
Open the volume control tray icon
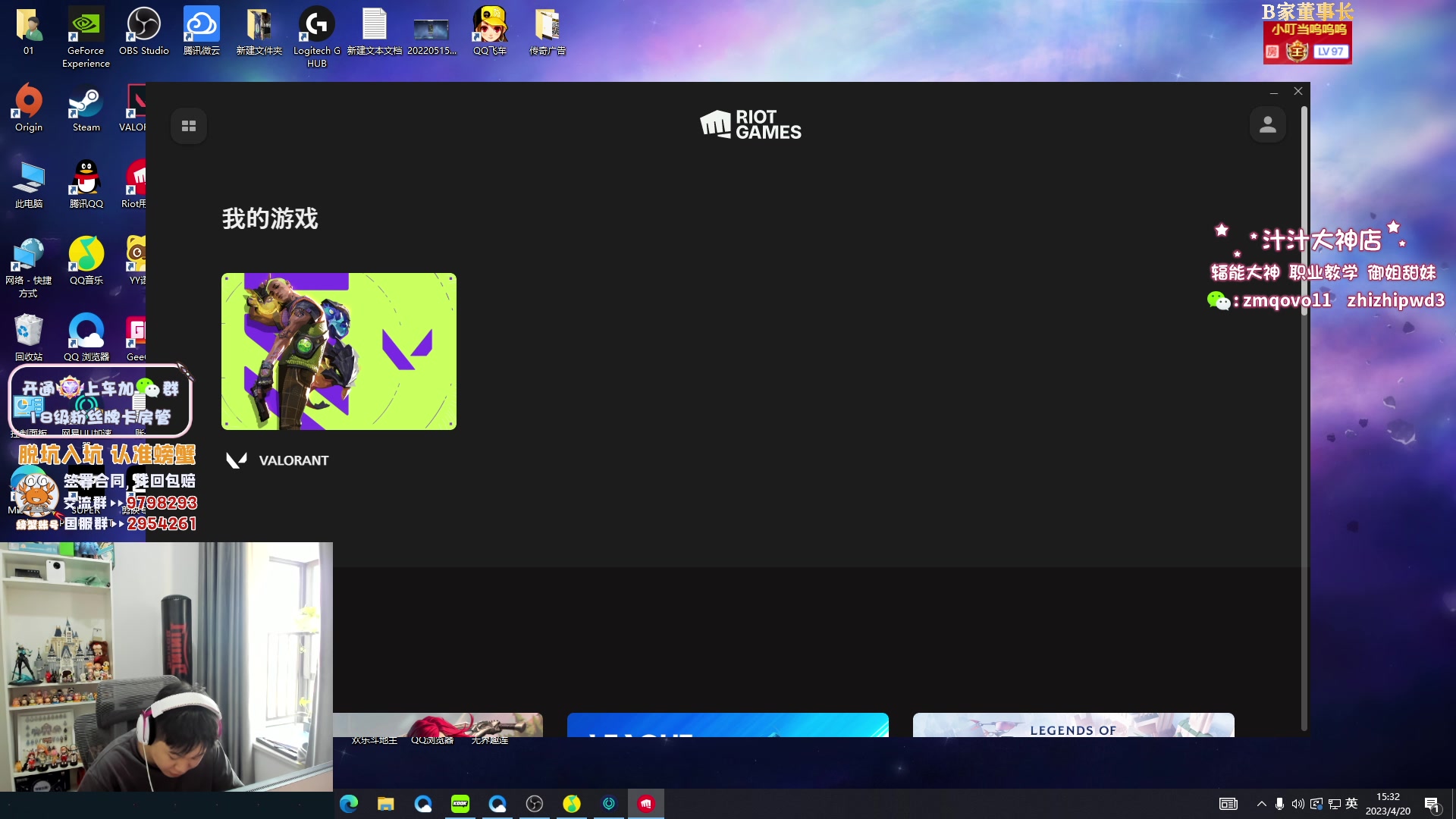point(1298,804)
